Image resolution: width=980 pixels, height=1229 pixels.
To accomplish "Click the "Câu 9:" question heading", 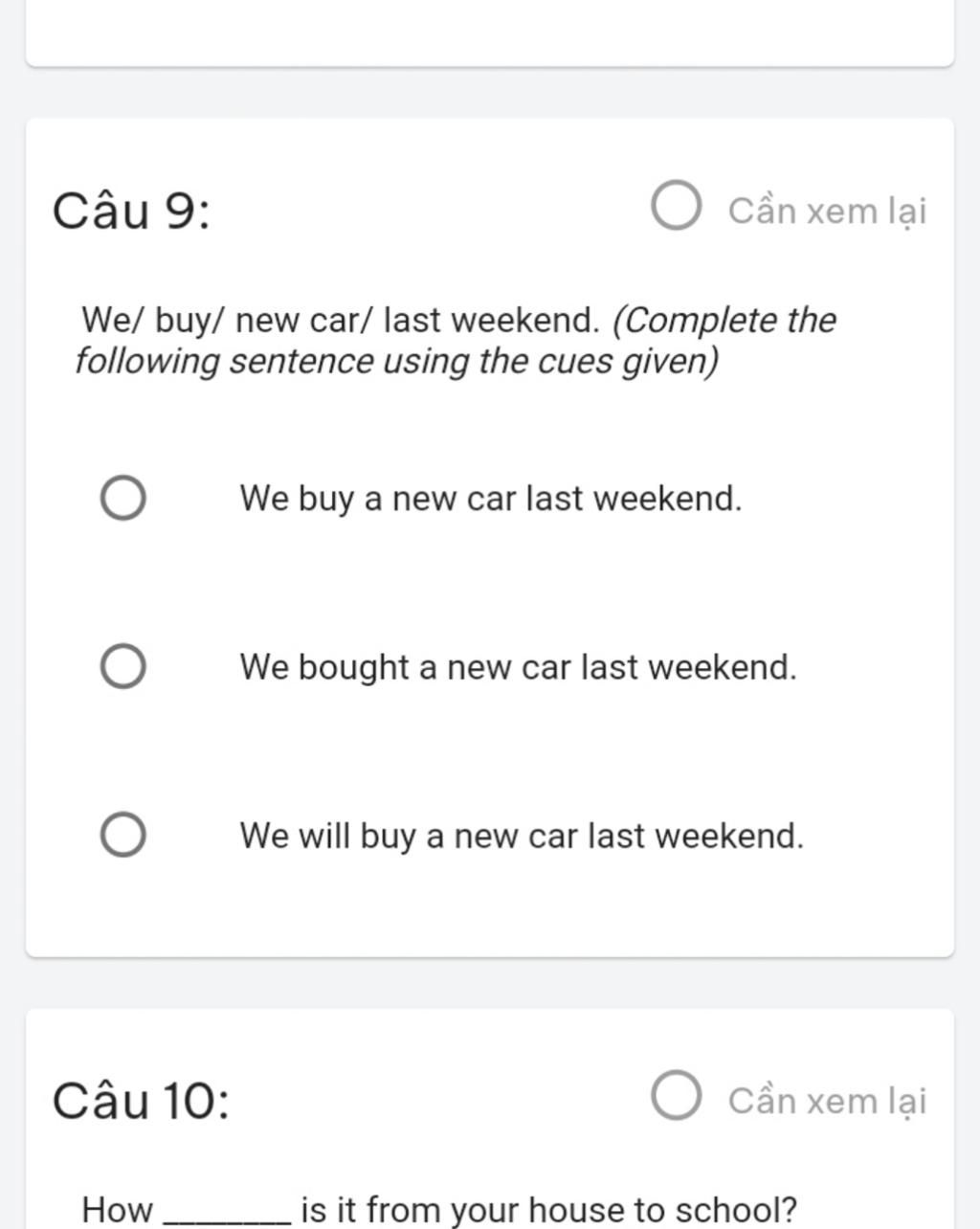I will 131,211.
